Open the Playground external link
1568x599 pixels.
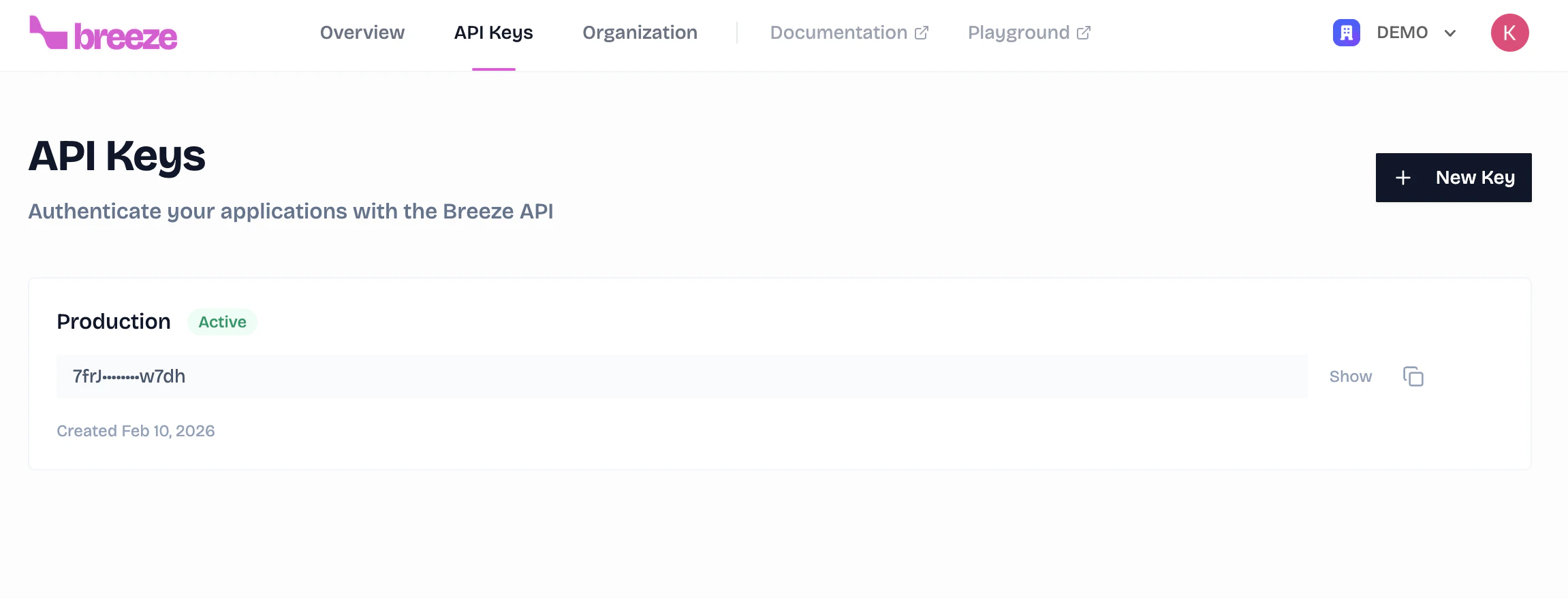coord(1029,33)
